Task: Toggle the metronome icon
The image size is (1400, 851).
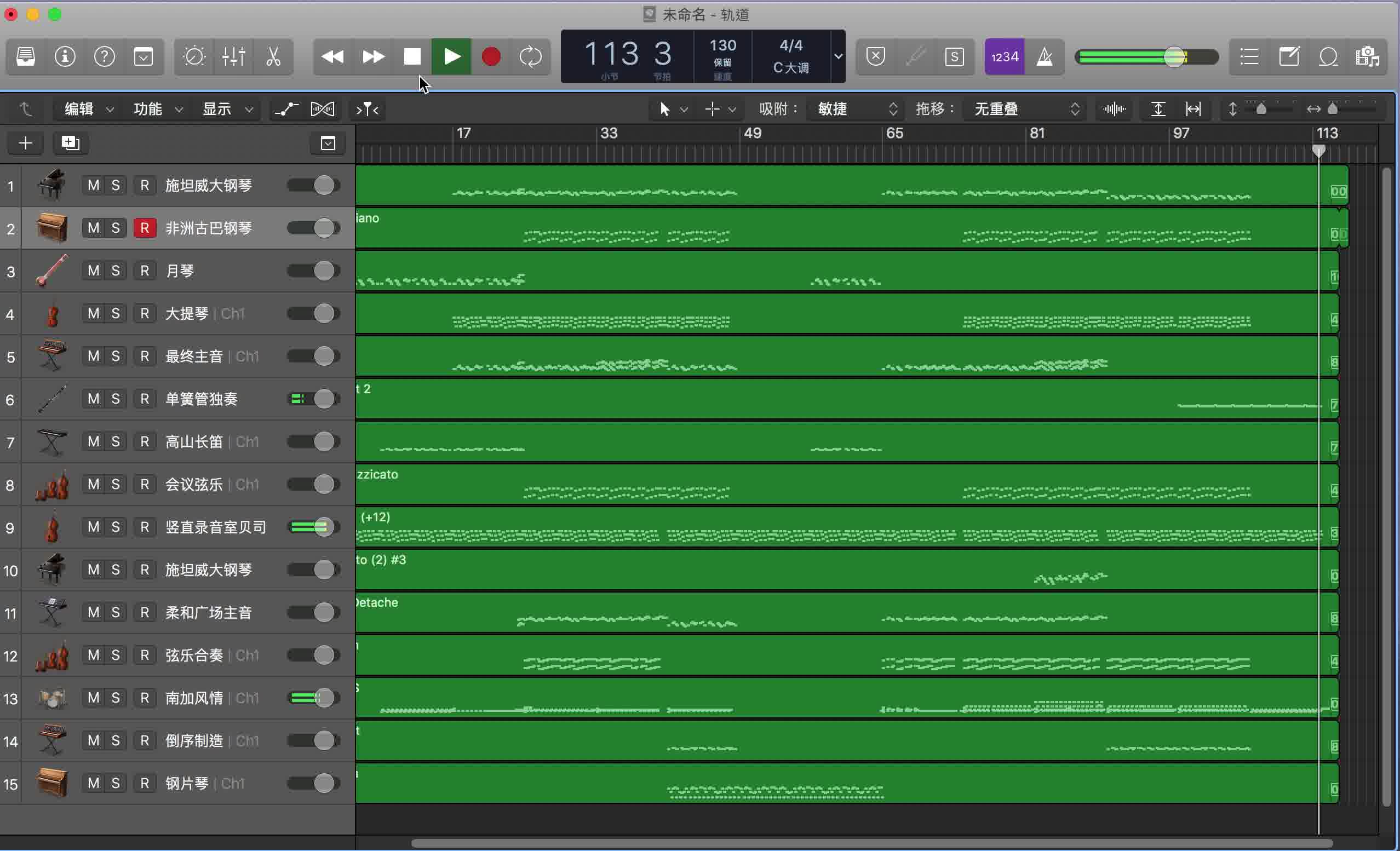Action: pyautogui.click(x=1046, y=56)
